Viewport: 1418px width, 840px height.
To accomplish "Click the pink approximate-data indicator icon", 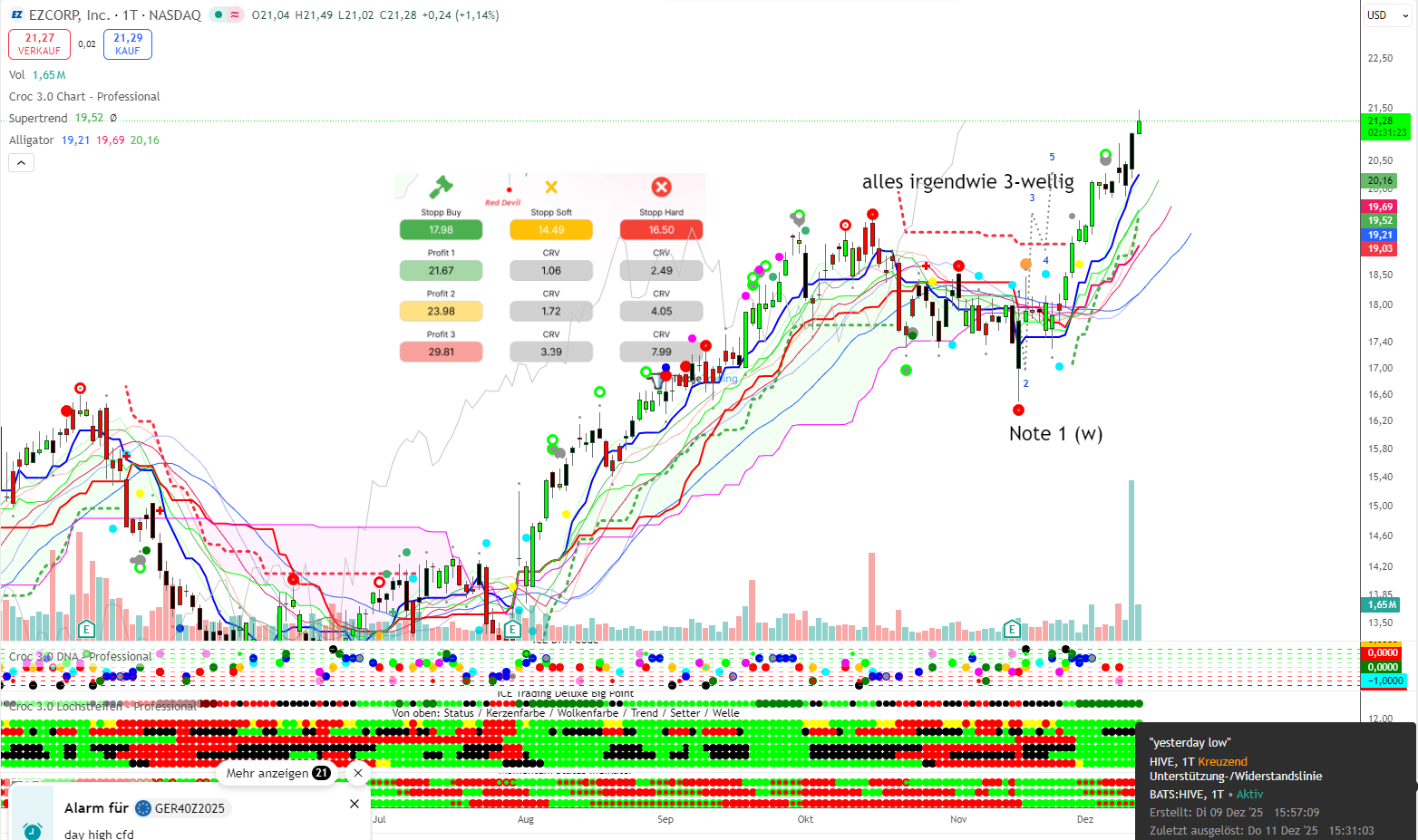I will 235,15.
